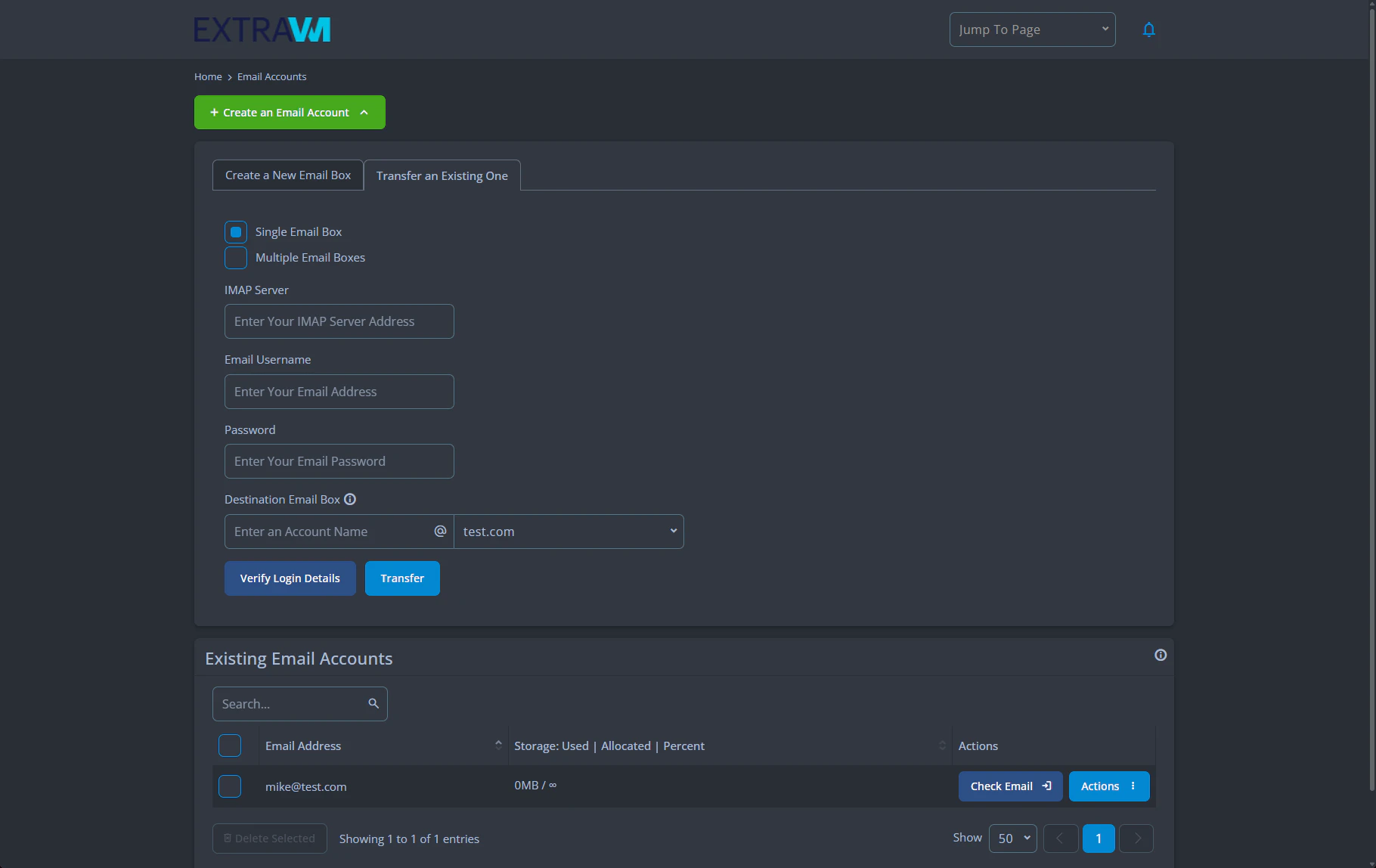Go to previous page arrow
This screenshot has width=1376, height=868.
(1060, 839)
